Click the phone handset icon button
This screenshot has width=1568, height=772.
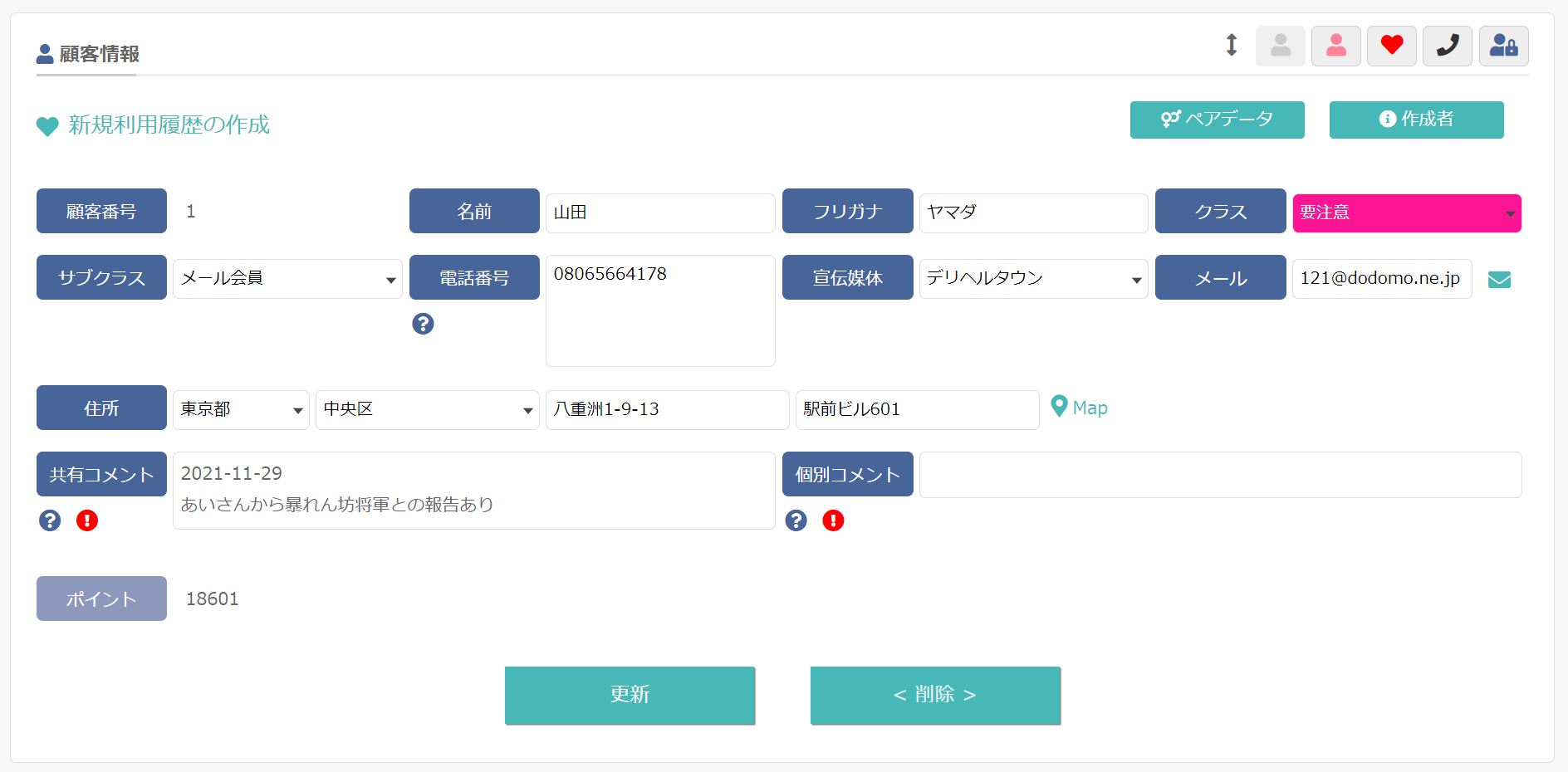(1448, 46)
